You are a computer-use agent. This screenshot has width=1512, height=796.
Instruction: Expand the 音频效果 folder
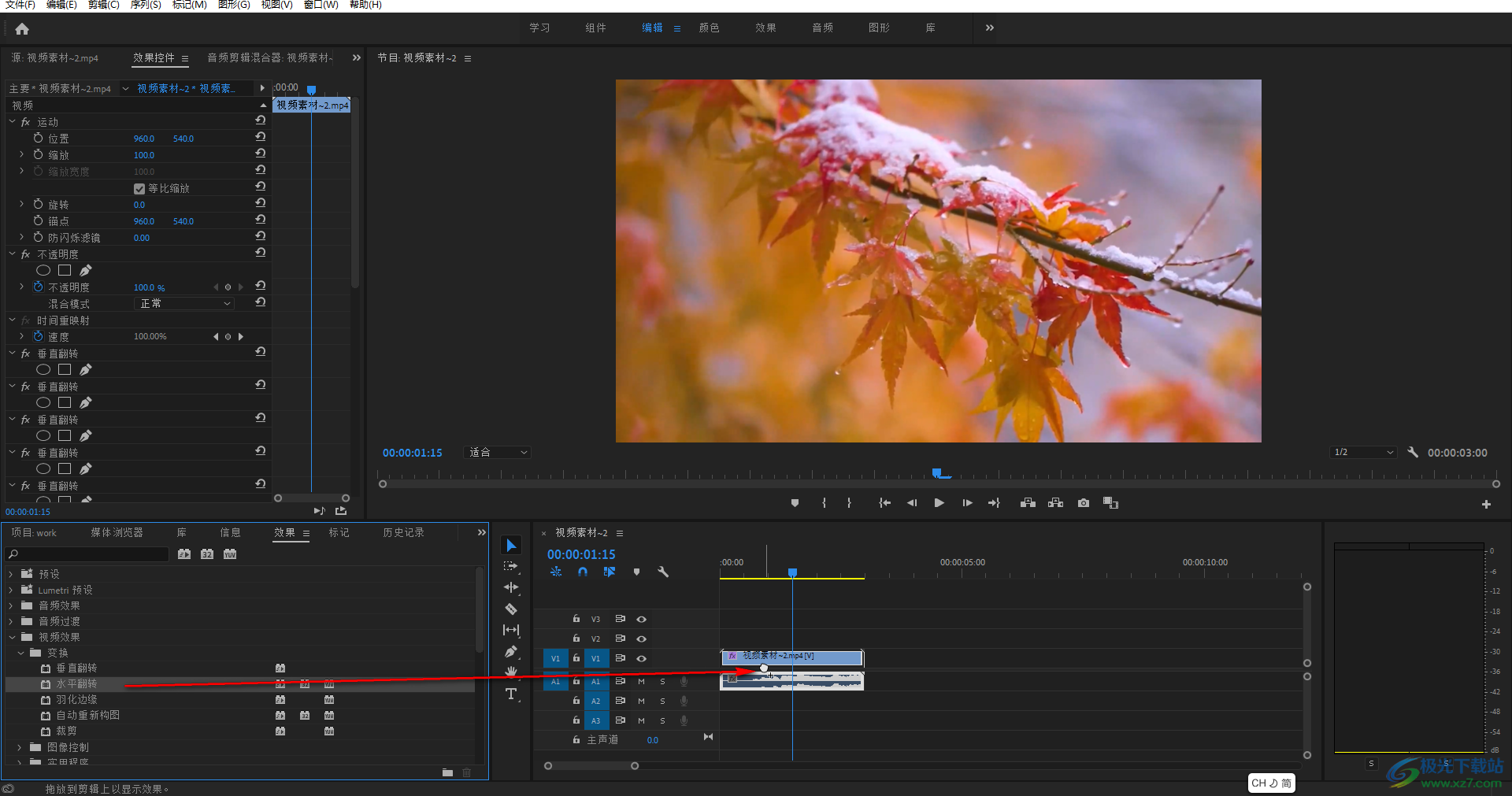click(x=11, y=605)
